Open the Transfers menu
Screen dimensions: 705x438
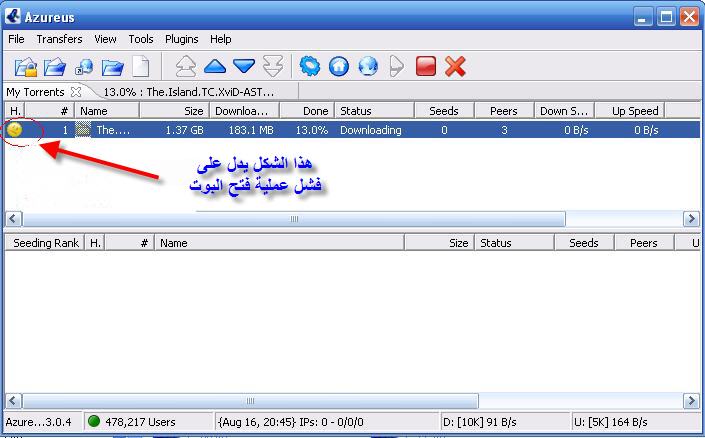(x=59, y=39)
